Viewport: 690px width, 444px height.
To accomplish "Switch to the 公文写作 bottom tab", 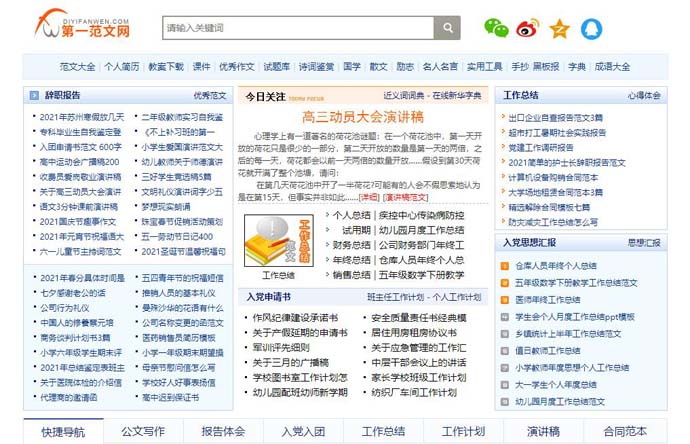I will (x=143, y=431).
